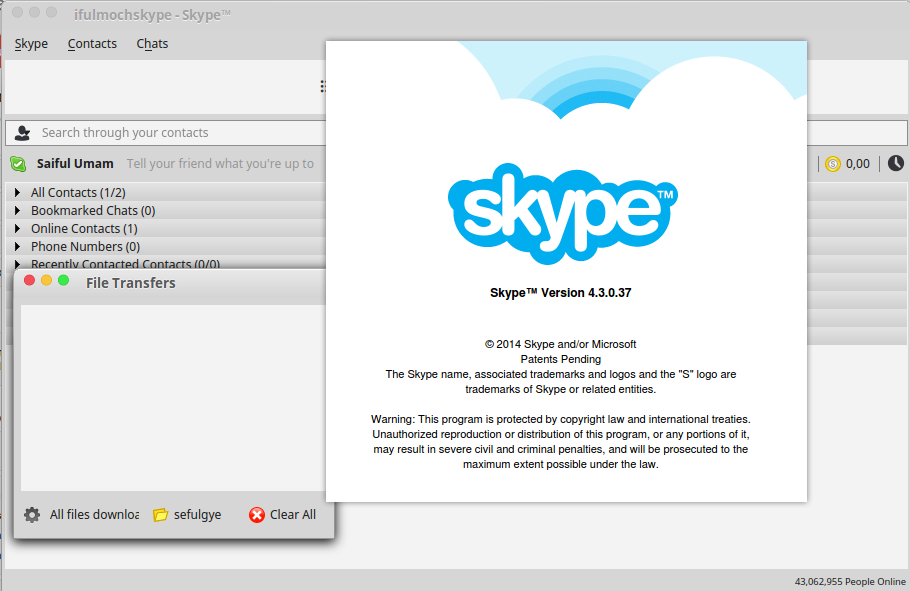Click the red Clear All icon
The height and width of the screenshot is (591, 910).
(x=257, y=515)
